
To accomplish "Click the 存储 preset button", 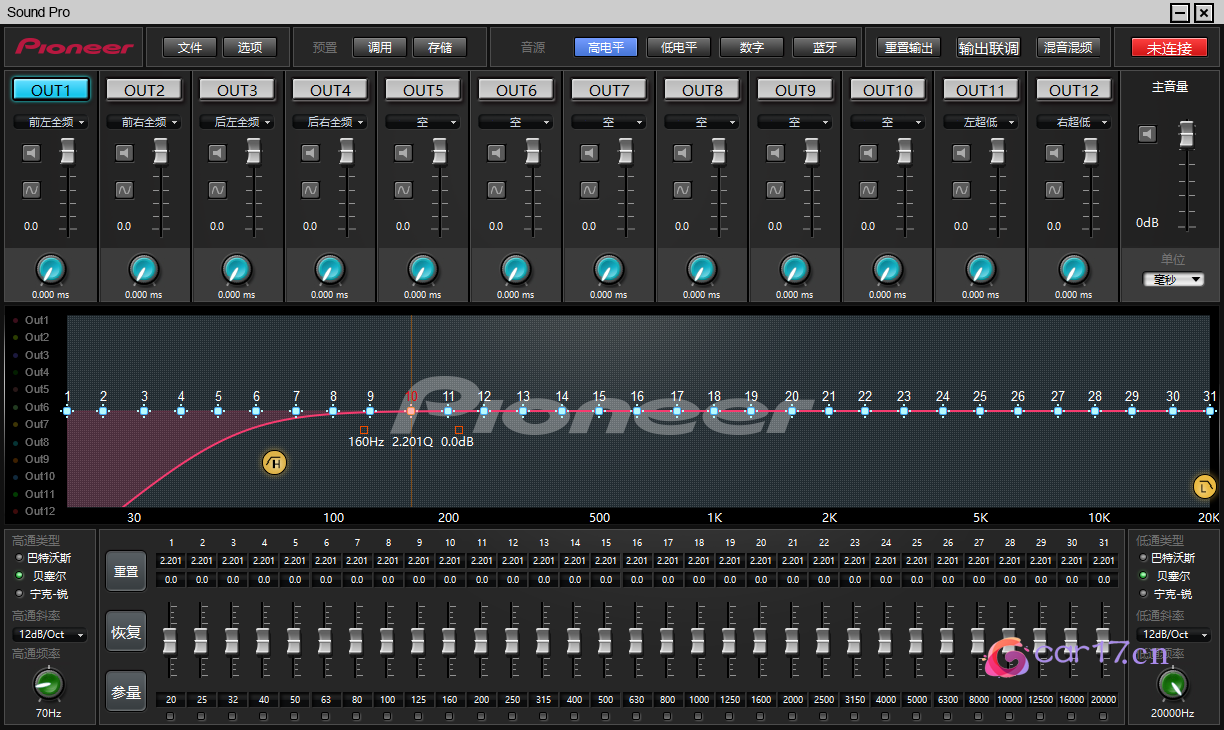I will pyautogui.click(x=440, y=47).
